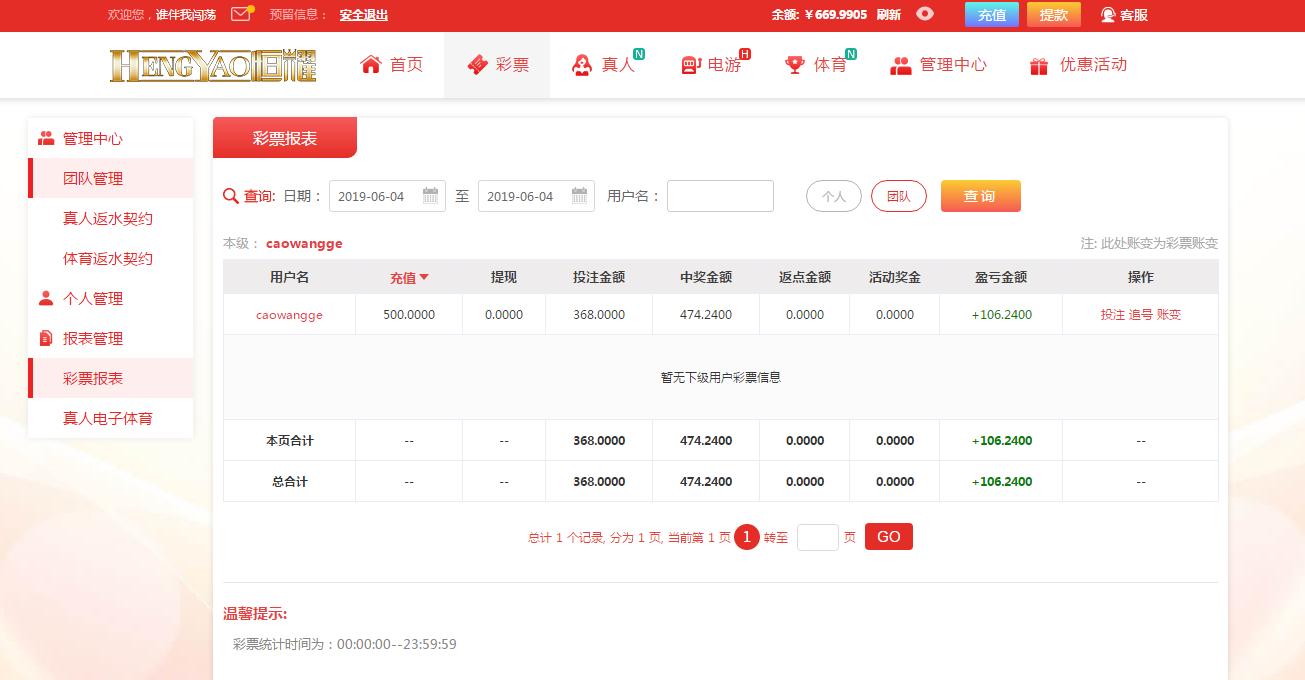Select 真人电子体育 in sidebar

[x=110, y=418]
